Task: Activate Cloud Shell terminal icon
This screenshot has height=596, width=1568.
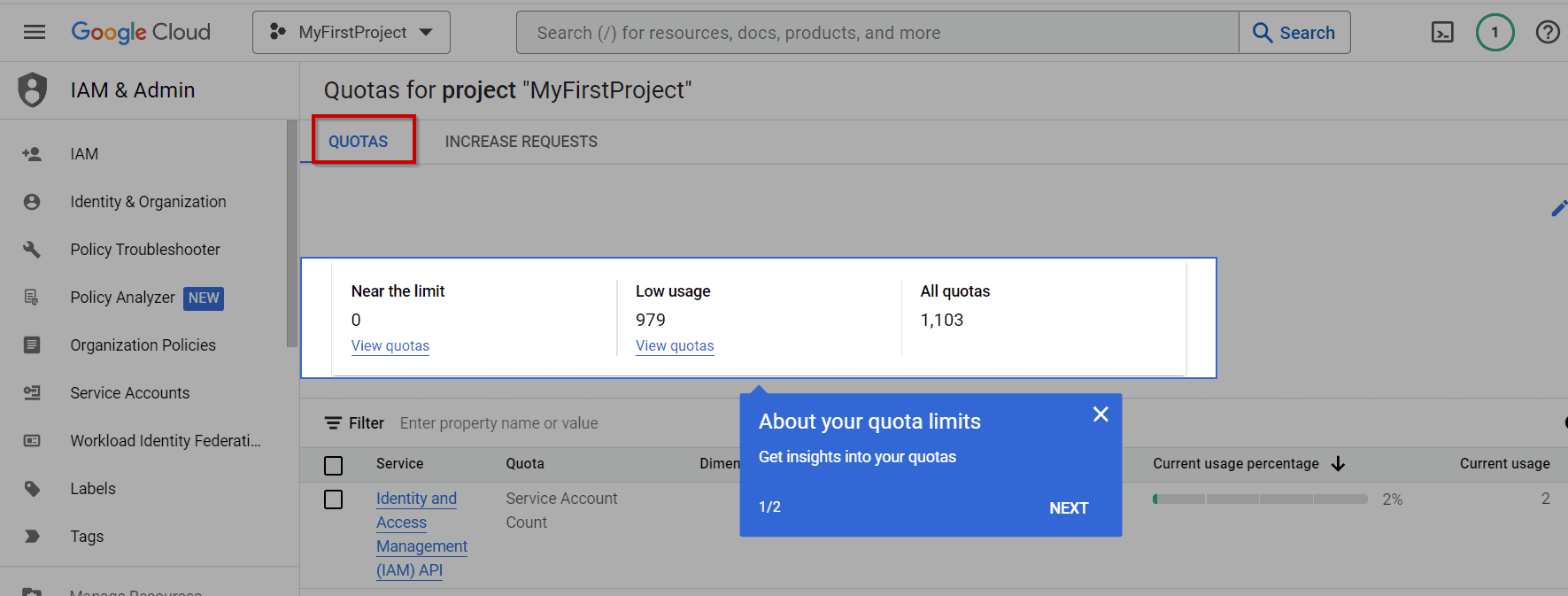Action: [x=1442, y=33]
